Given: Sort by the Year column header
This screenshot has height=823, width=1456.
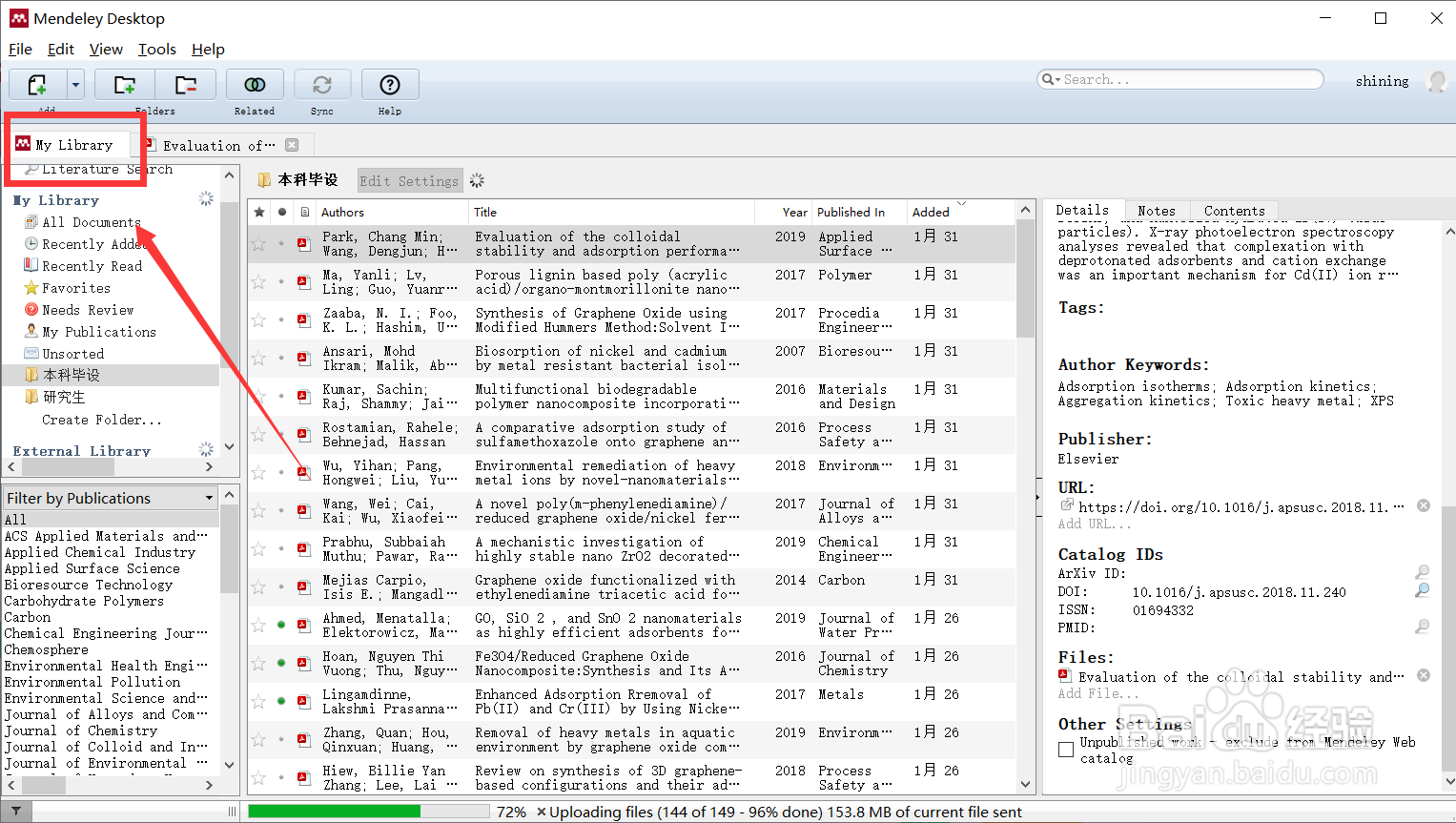Looking at the screenshot, I should 783,212.
